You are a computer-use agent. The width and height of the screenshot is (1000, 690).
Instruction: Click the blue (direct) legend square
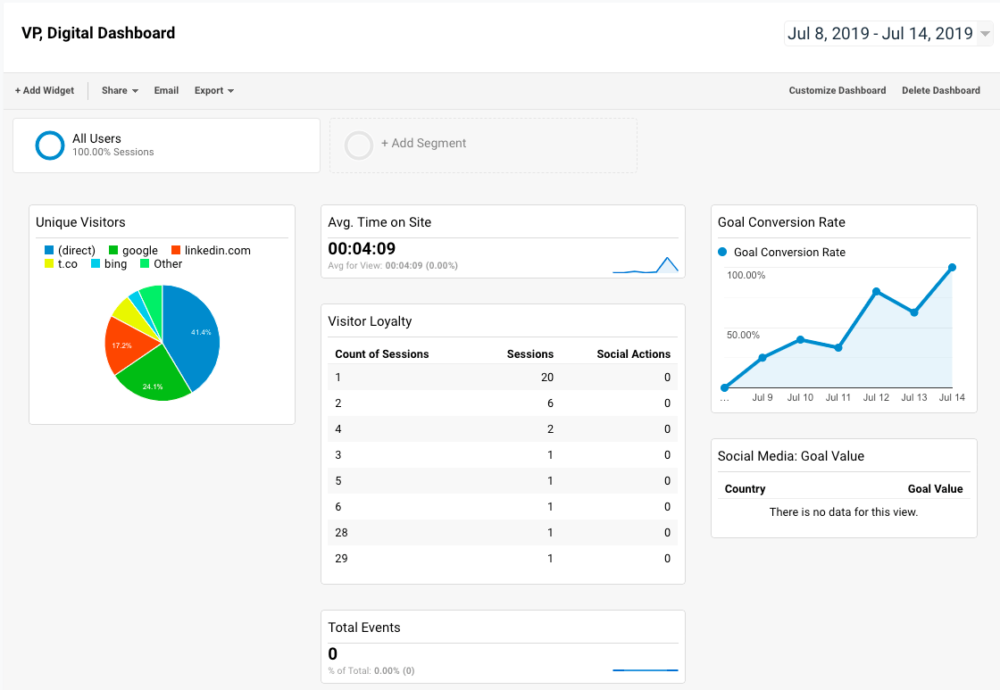[47, 250]
